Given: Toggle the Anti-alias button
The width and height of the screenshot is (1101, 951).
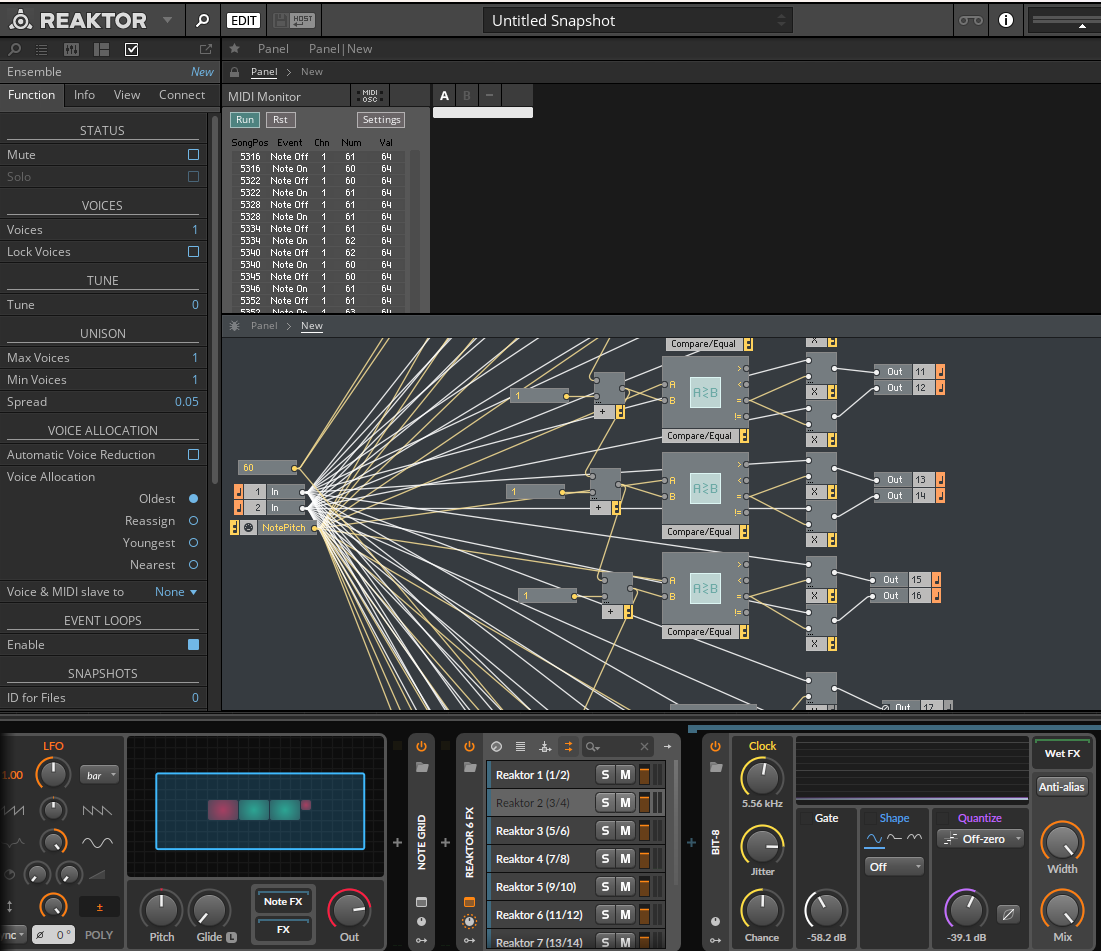Looking at the screenshot, I should tap(1061, 787).
